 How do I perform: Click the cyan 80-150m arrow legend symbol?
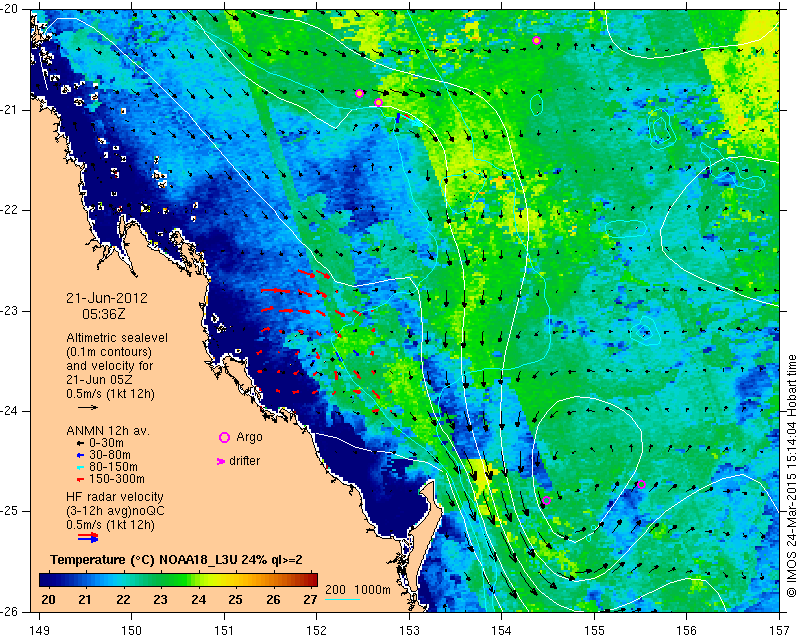click(x=80, y=467)
